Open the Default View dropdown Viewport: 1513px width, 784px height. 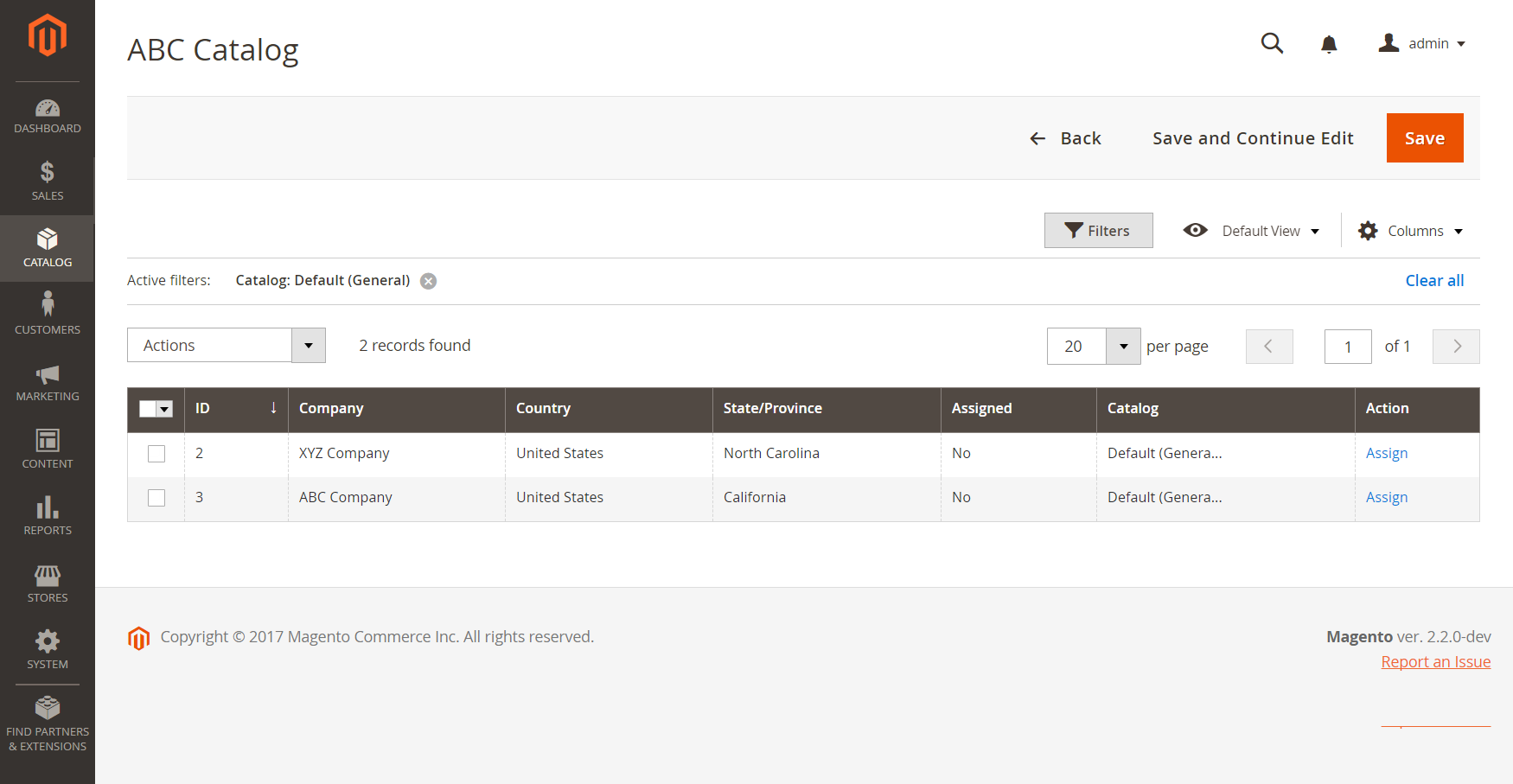point(1251,231)
